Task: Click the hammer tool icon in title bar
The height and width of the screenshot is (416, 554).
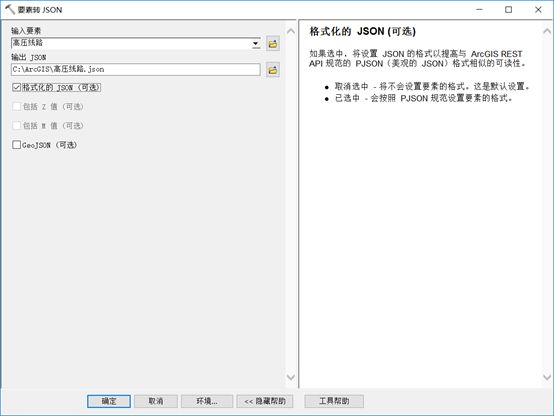Action: 10,9
